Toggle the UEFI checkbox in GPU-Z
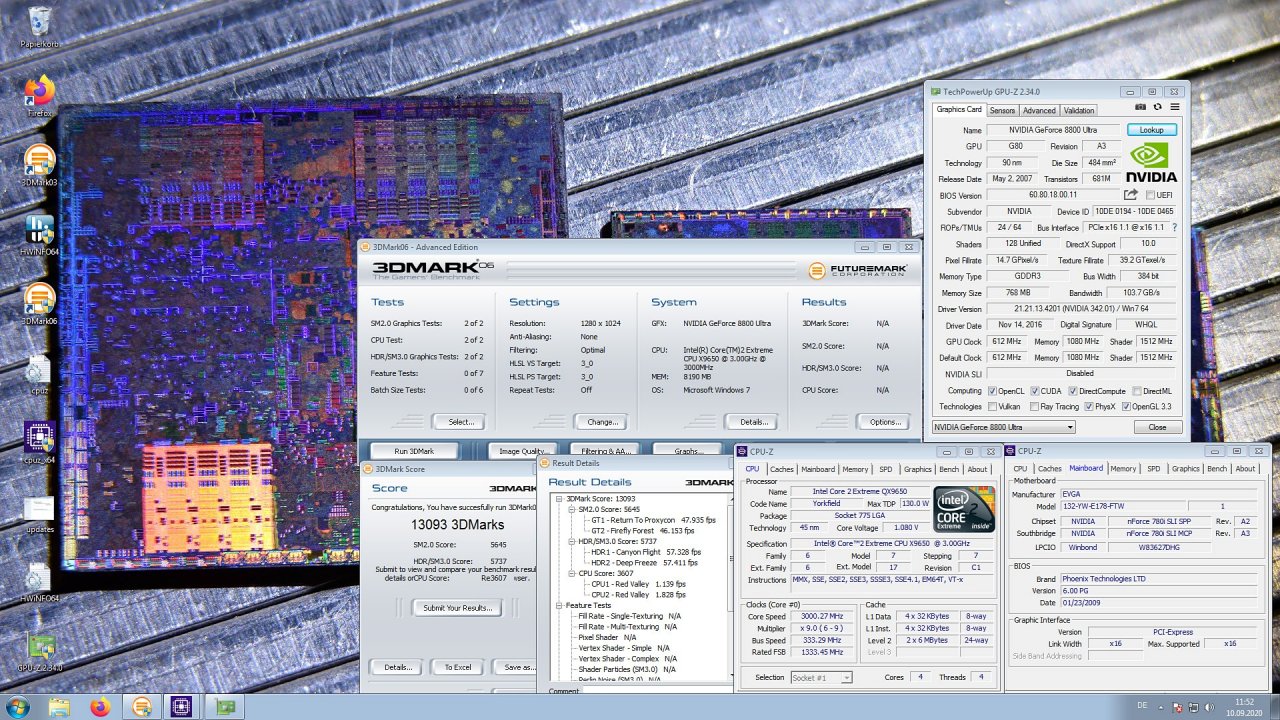The height and width of the screenshot is (720, 1280). coord(1150,195)
